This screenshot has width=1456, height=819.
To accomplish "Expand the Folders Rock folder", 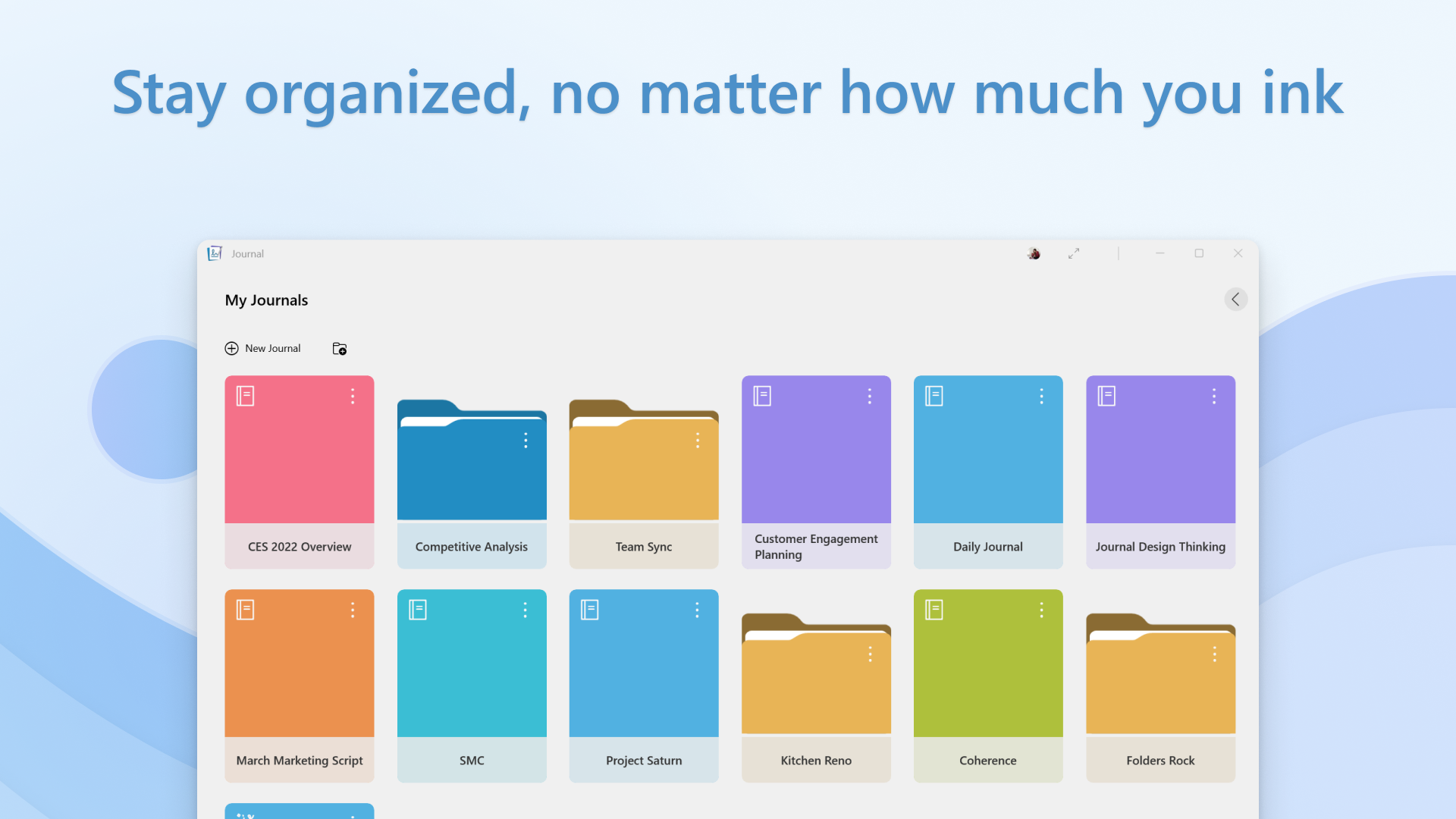I will pos(1160,685).
